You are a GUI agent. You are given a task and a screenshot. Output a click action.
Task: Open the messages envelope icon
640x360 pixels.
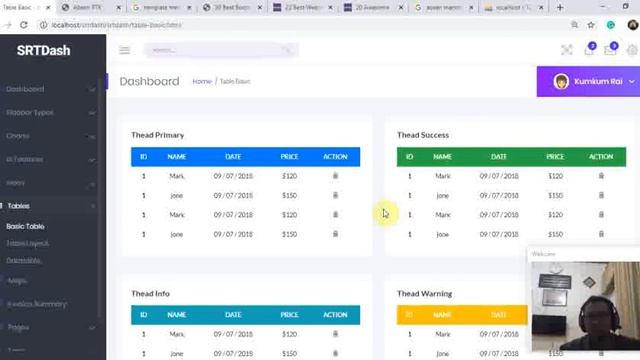[610, 50]
